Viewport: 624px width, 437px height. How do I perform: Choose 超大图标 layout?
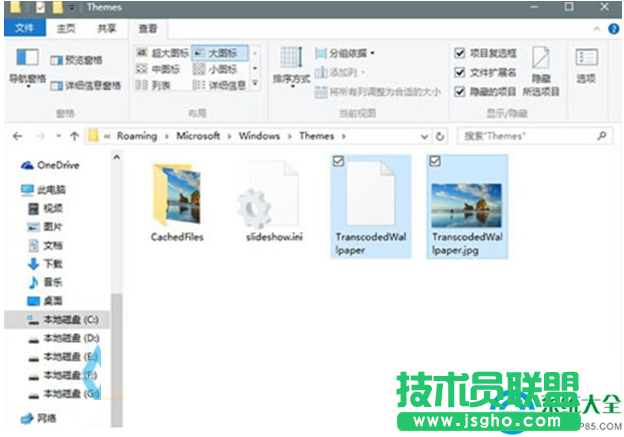click(162, 53)
